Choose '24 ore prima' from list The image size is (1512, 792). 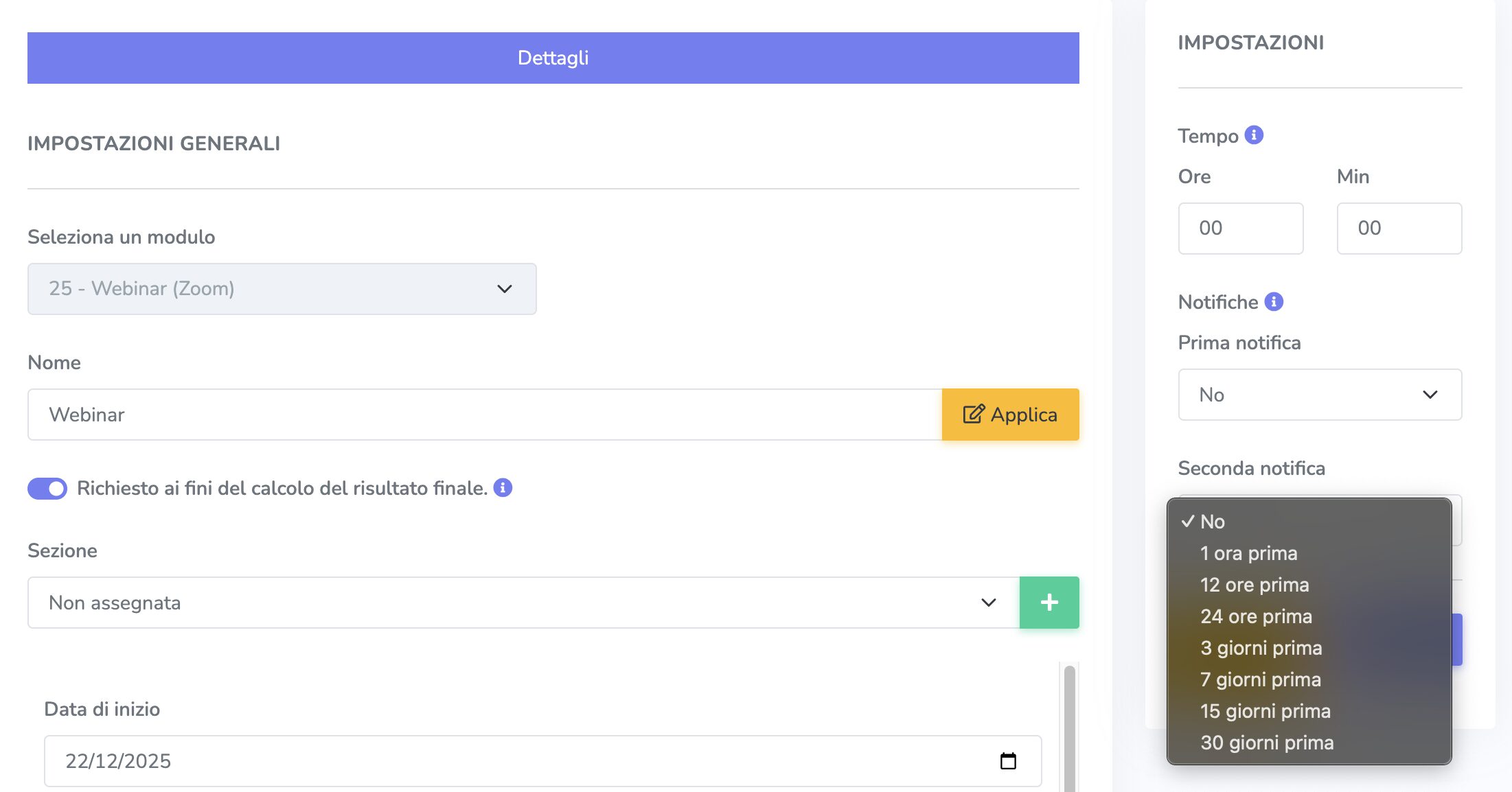pos(1256,616)
